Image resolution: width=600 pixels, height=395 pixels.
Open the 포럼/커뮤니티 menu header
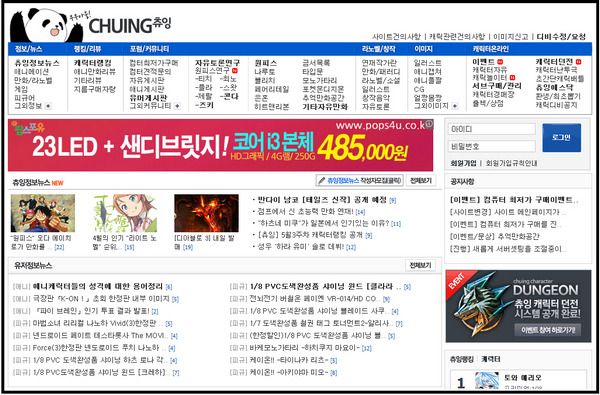[x=149, y=49]
